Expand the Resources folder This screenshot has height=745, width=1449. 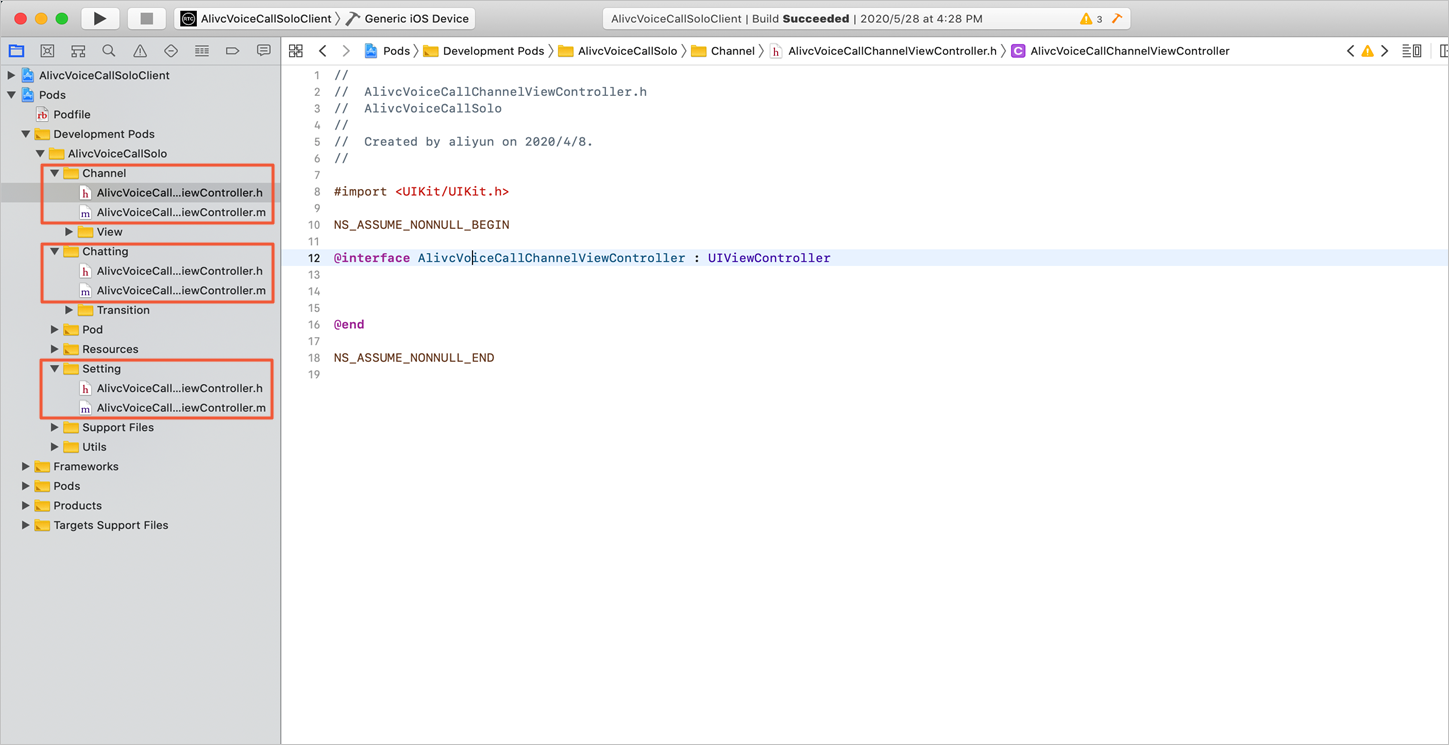[55, 349]
